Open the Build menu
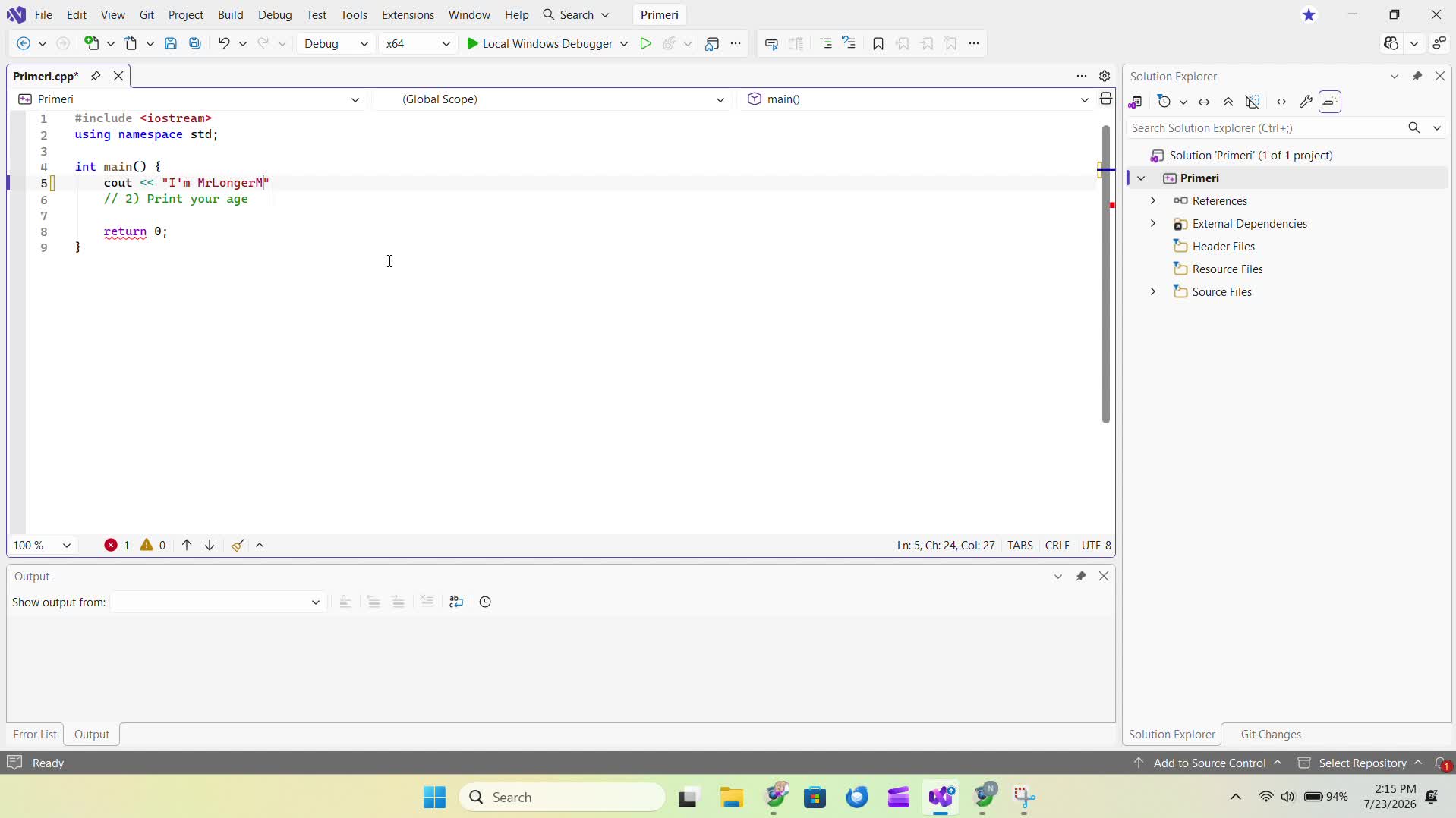This screenshot has height=818, width=1456. pyautogui.click(x=231, y=15)
